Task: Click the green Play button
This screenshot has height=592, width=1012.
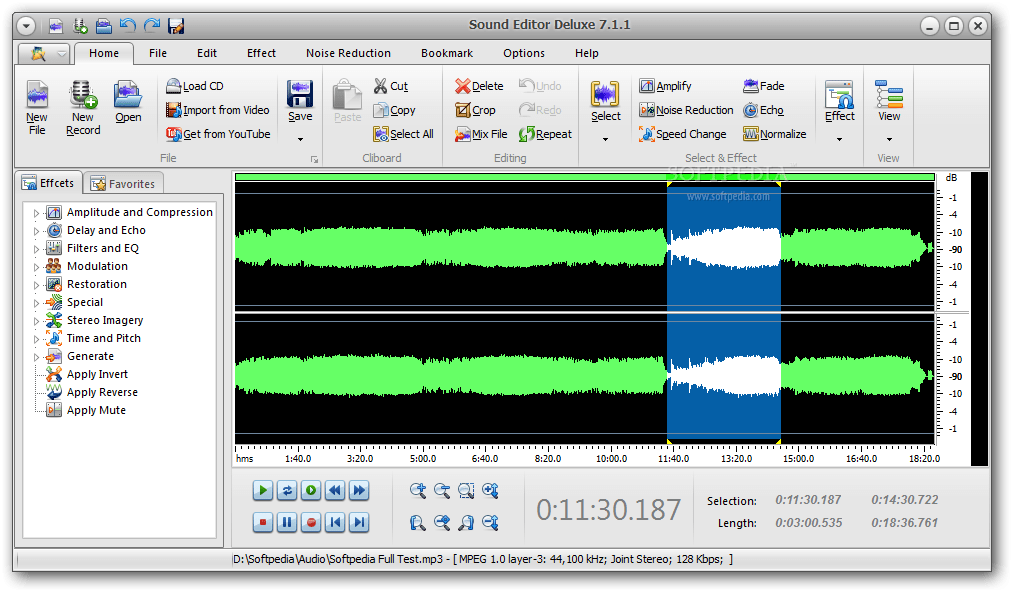Action: coord(263,491)
